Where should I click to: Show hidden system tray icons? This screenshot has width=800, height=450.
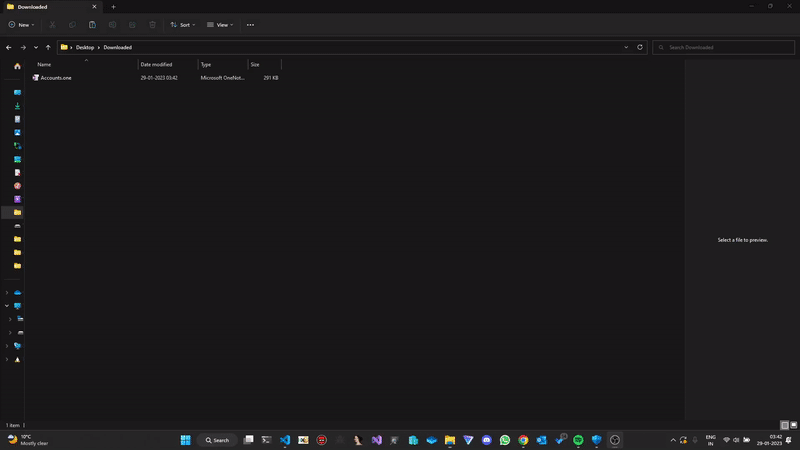click(673, 440)
